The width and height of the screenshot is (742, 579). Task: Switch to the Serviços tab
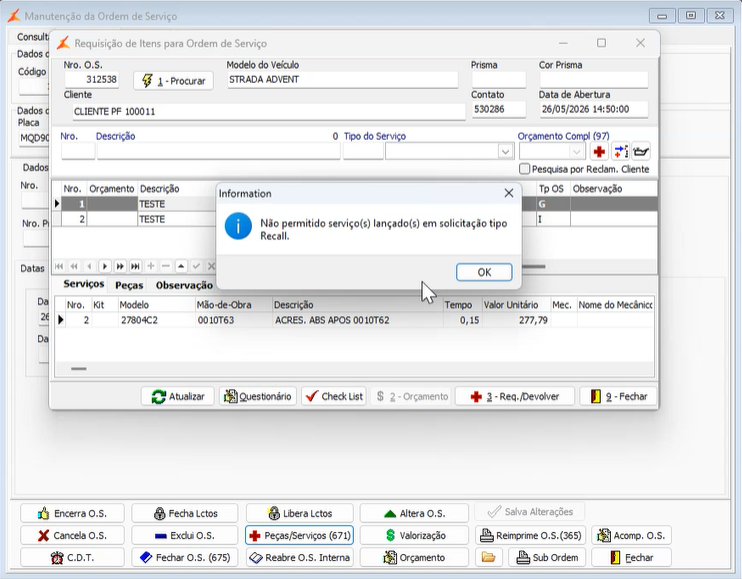84,284
